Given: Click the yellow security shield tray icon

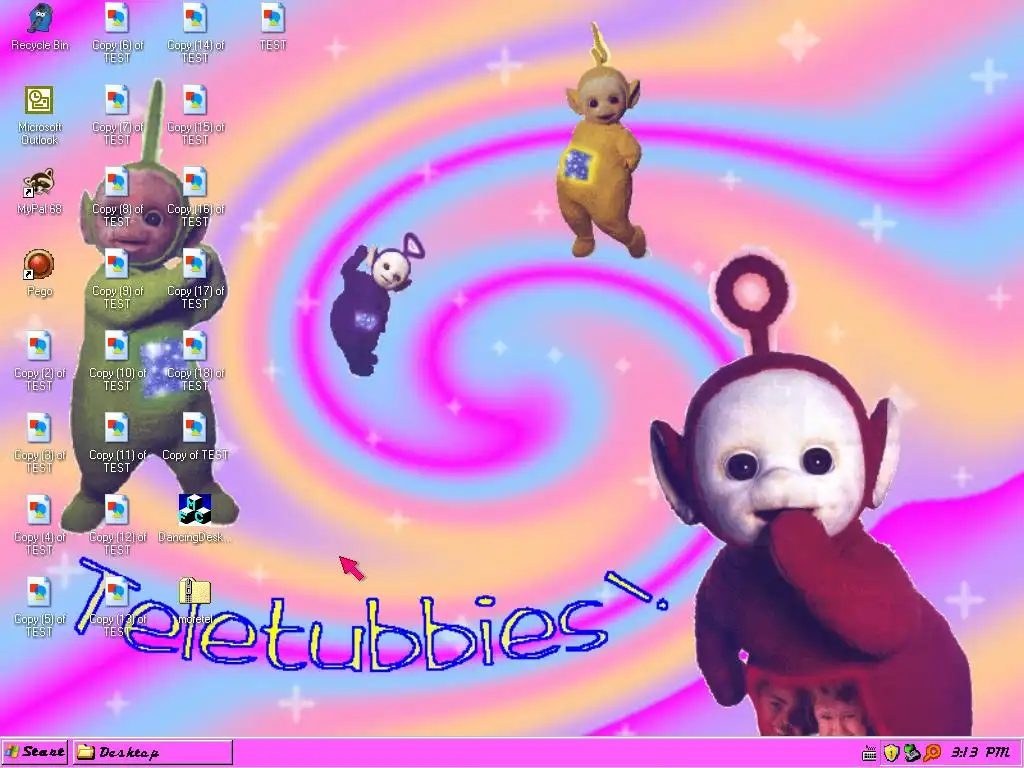Looking at the screenshot, I should (891, 753).
